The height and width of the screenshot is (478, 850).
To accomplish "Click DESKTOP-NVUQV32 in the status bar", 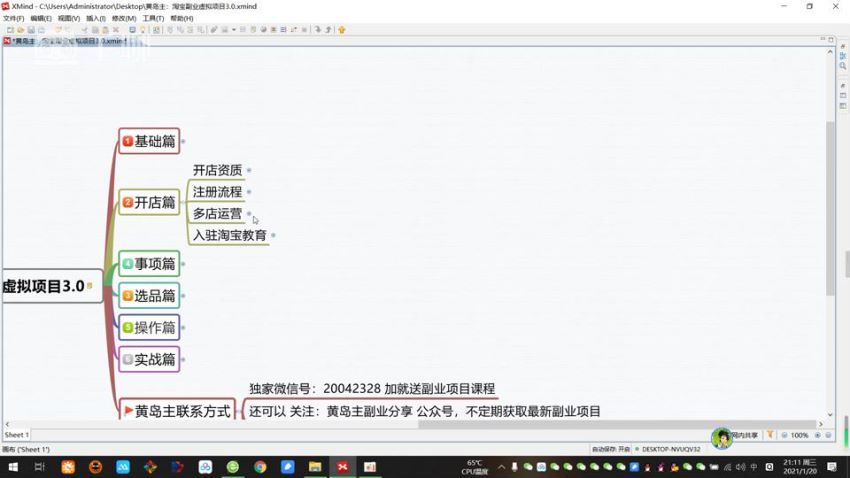I will 671,449.
